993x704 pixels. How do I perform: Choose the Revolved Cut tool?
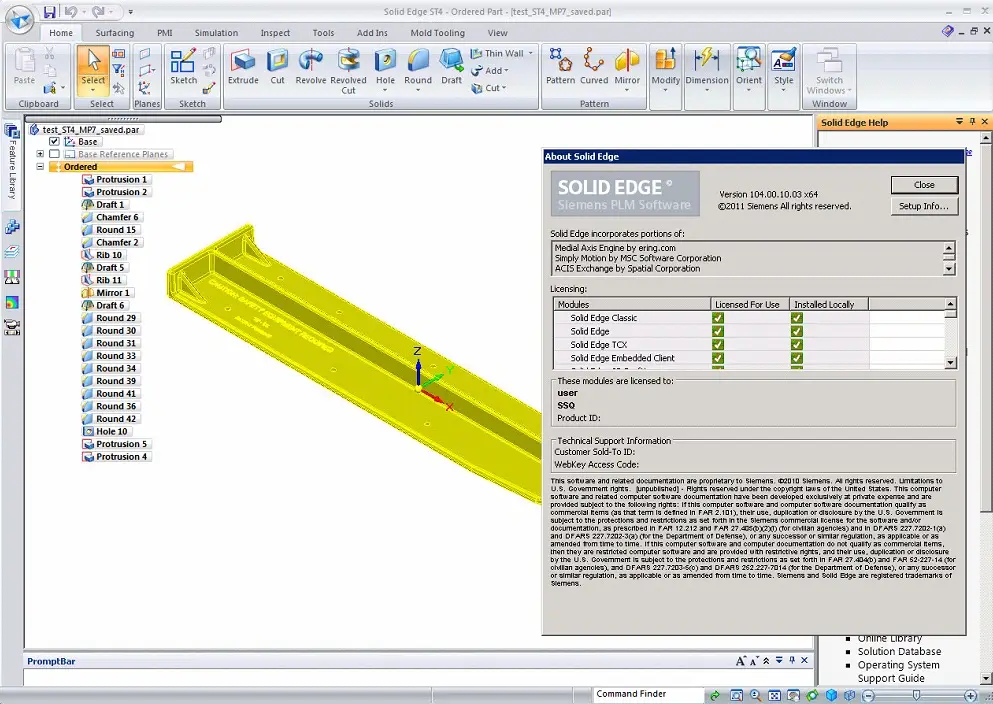[x=348, y=72]
